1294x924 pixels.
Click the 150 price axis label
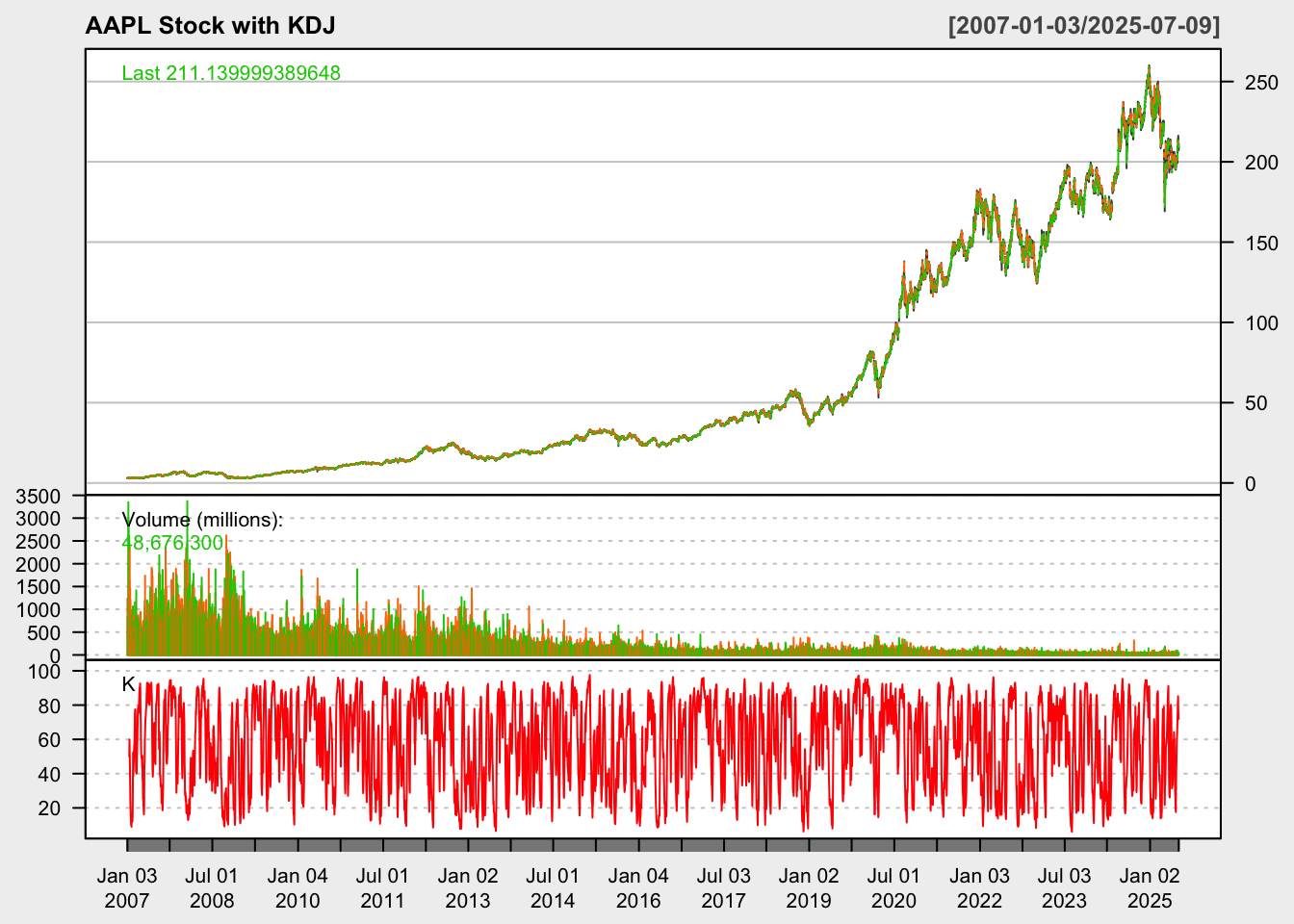pyautogui.click(x=1261, y=243)
